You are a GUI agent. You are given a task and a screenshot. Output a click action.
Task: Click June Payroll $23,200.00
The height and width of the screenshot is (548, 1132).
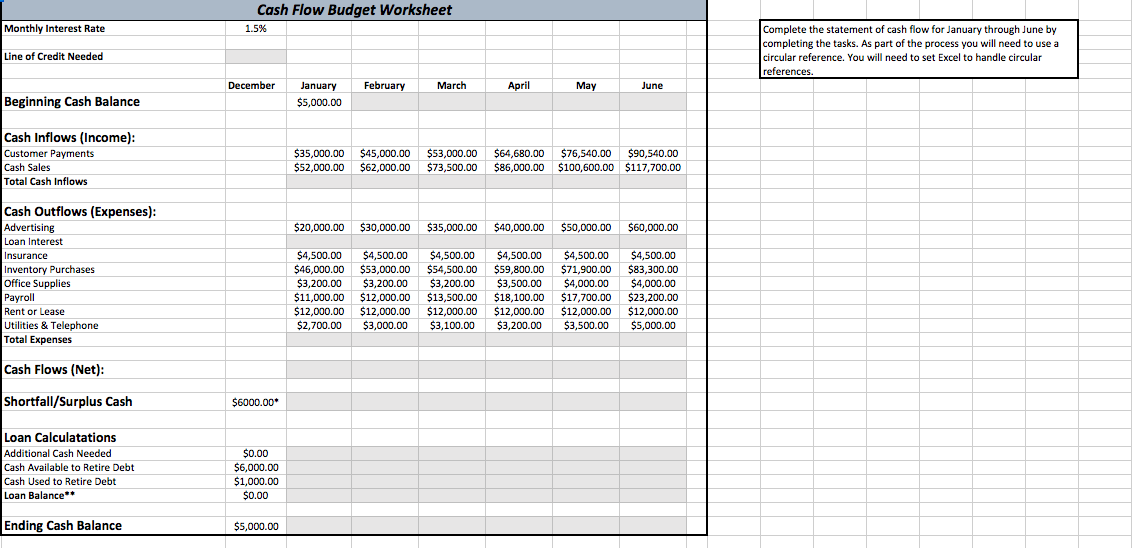[x=653, y=297]
